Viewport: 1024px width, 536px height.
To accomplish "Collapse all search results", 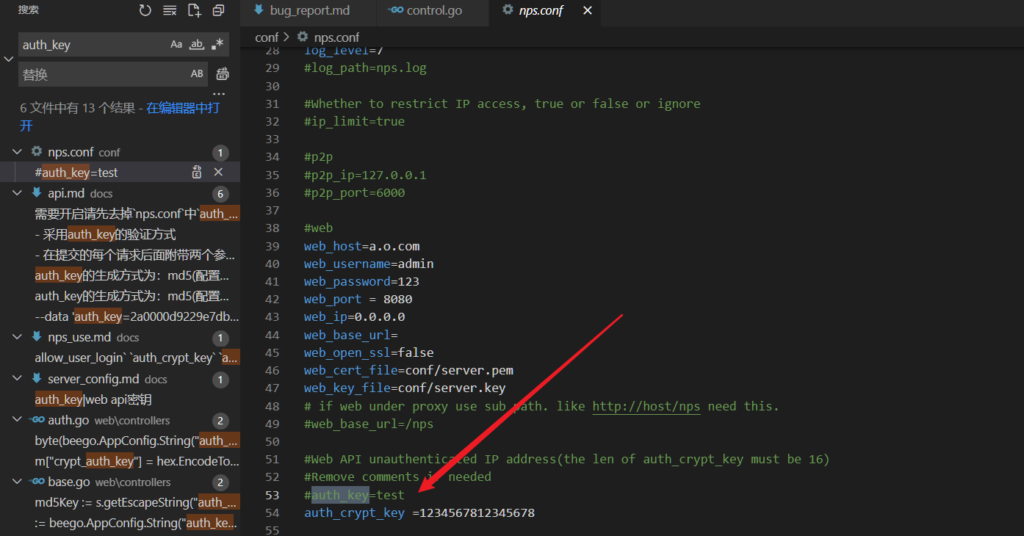I will click(218, 10).
